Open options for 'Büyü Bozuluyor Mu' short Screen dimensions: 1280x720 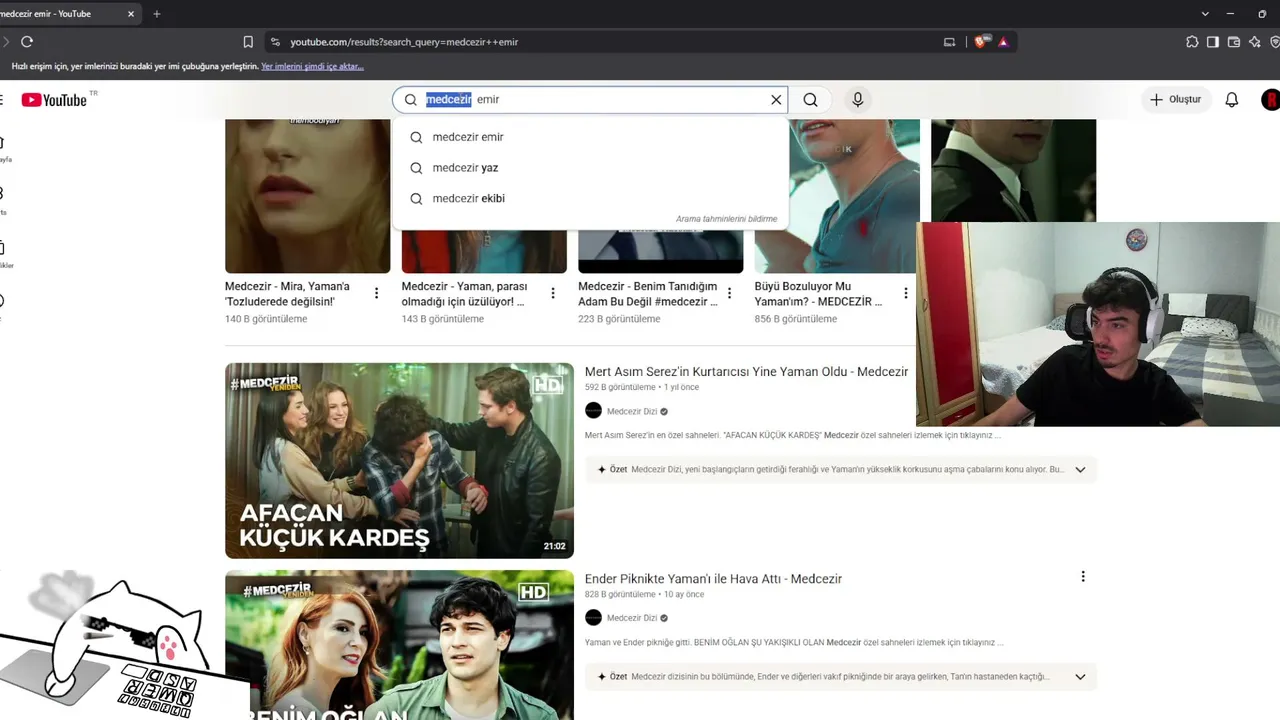click(906, 293)
